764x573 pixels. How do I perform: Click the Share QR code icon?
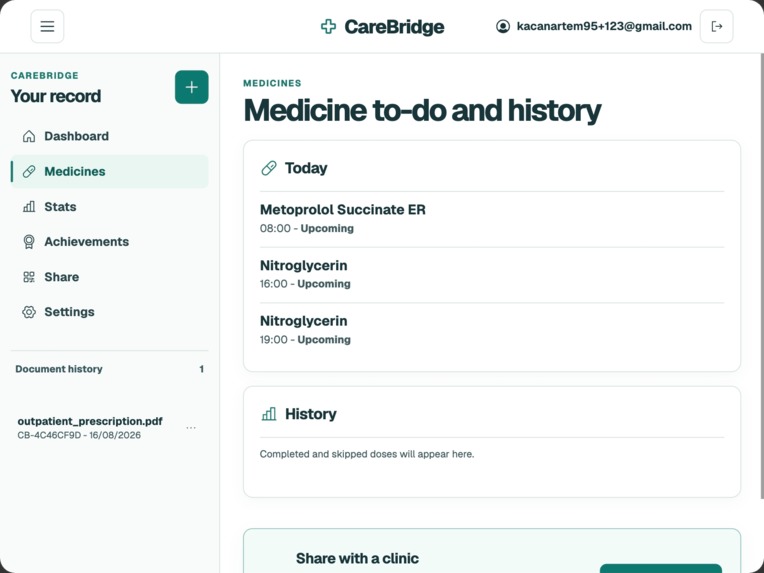coord(29,277)
